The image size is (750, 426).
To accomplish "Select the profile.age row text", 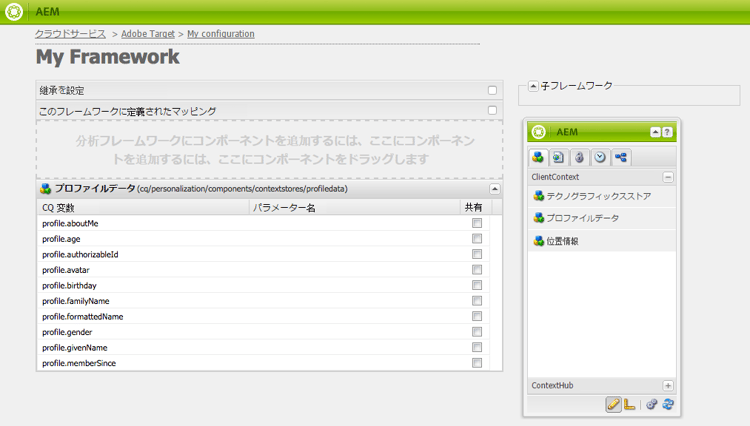I will (x=61, y=239).
